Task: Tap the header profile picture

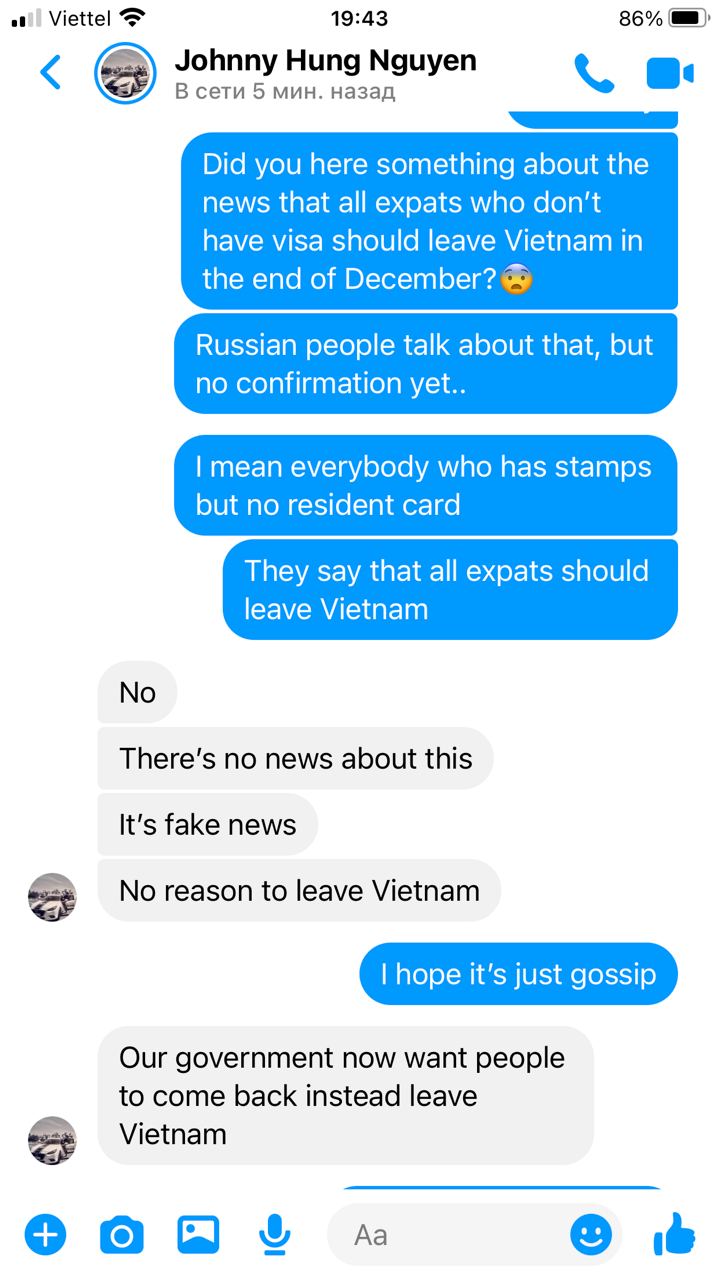Action: (x=125, y=73)
